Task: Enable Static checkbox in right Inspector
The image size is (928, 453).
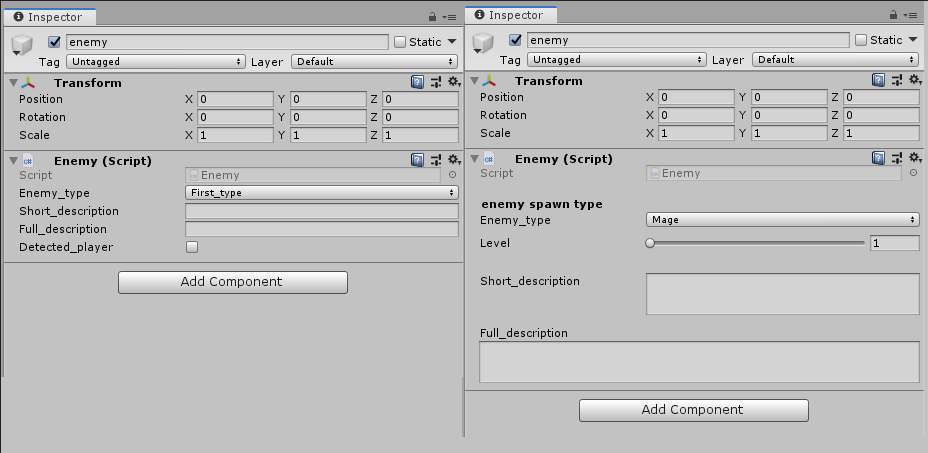Action: pyautogui.click(x=861, y=40)
